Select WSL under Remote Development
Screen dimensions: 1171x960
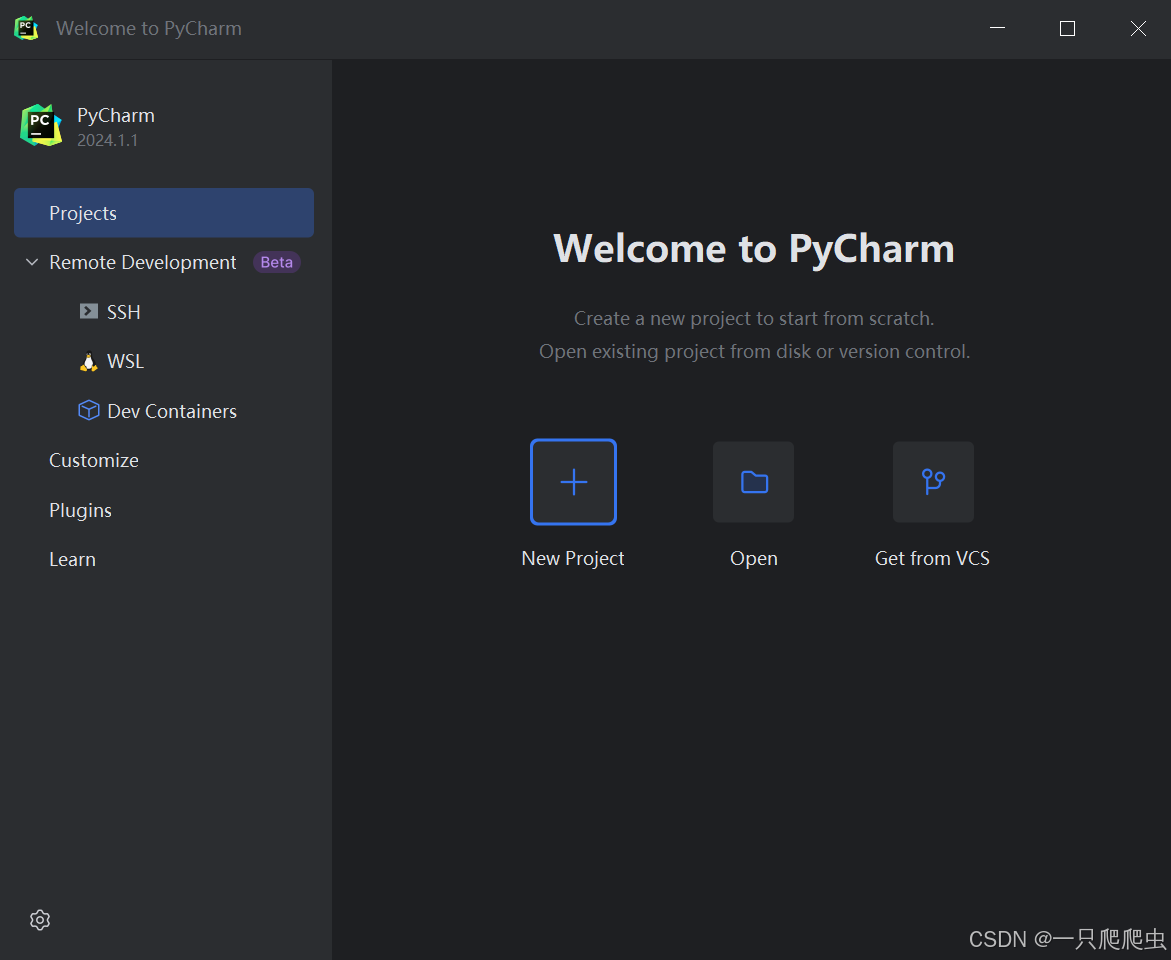pyautogui.click(x=125, y=362)
